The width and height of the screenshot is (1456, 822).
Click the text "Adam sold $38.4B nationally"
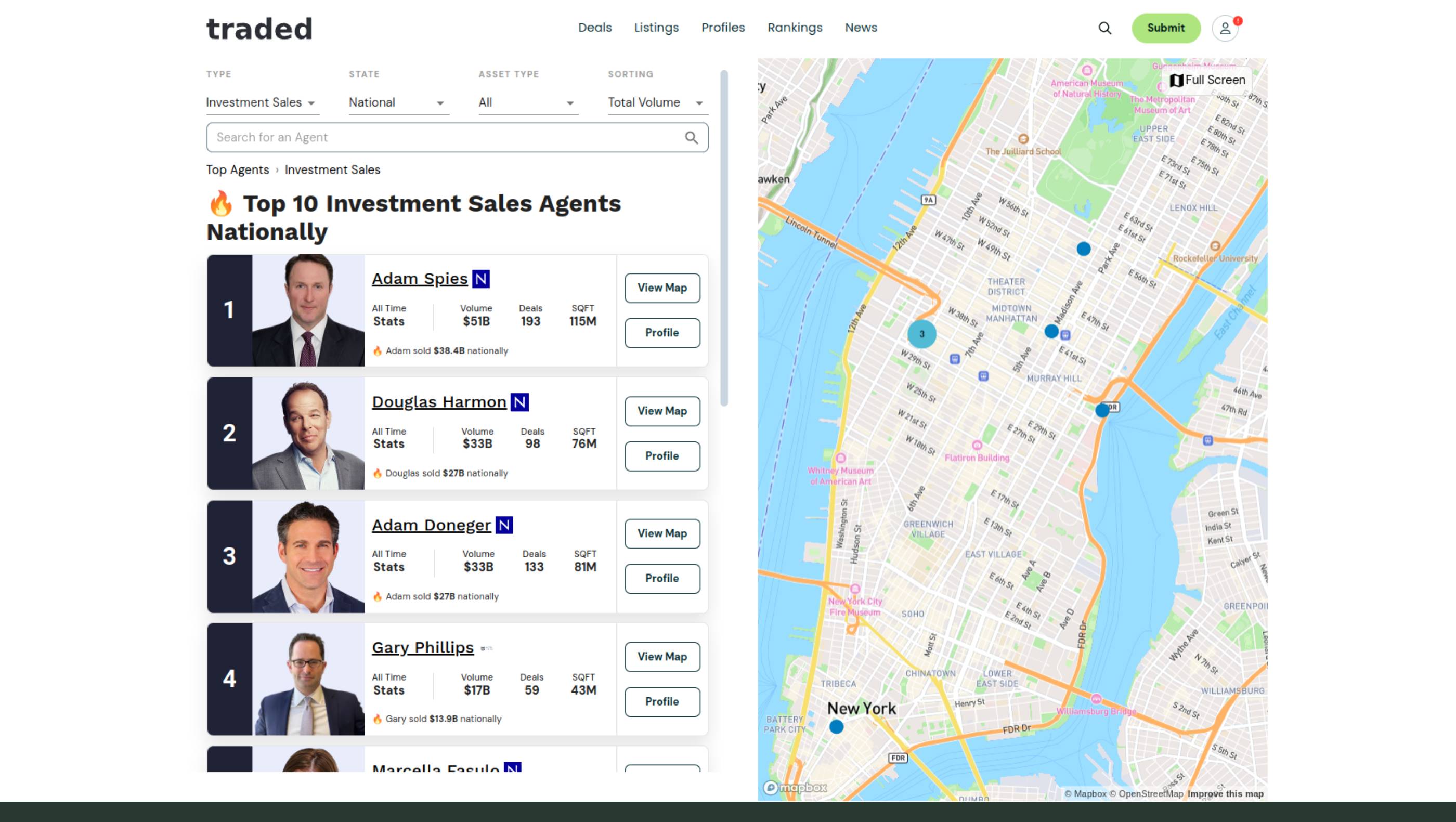pos(447,351)
